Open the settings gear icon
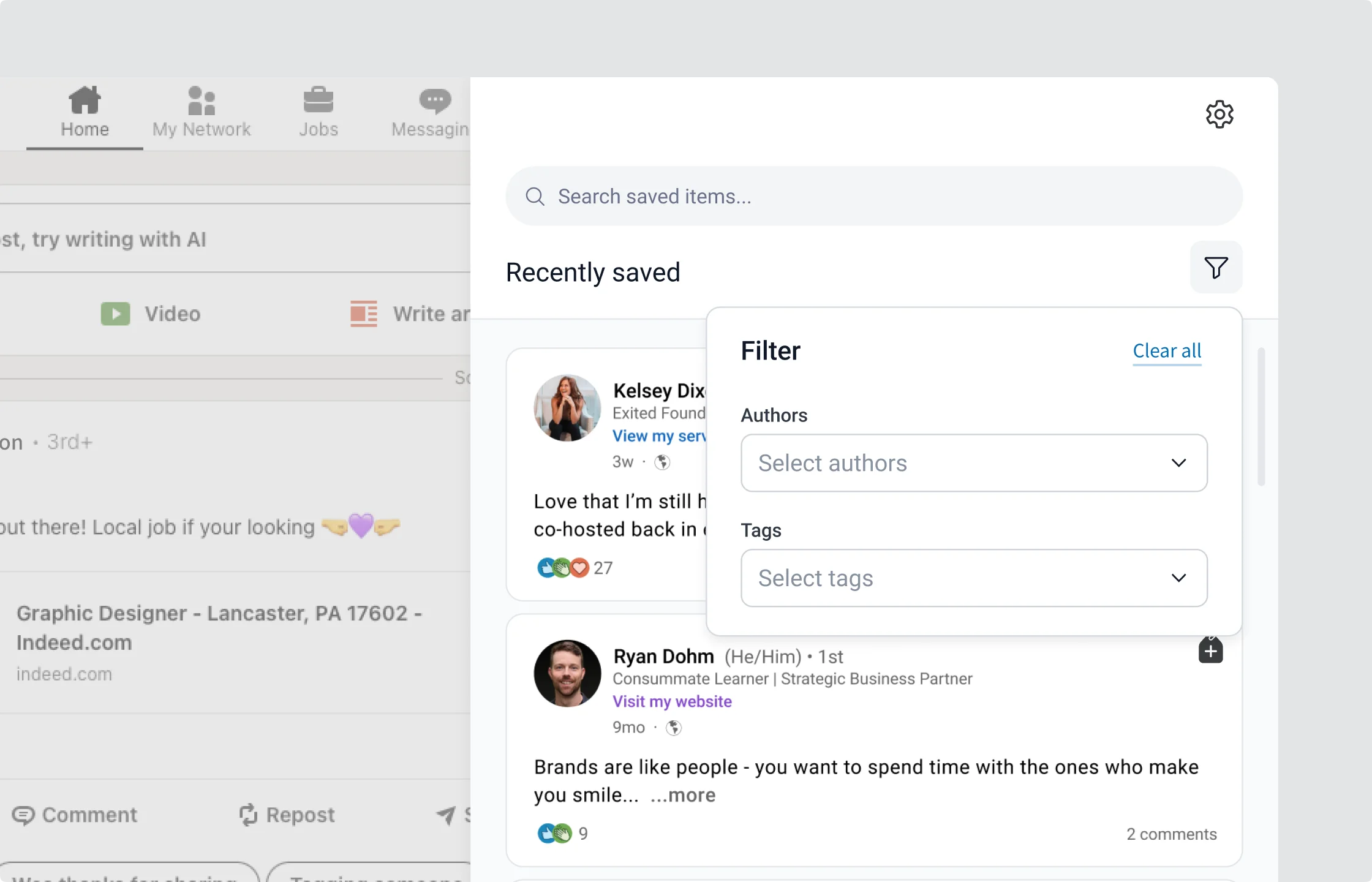The height and width of the screenshot is (882, 1372). tap(1219, 115)
